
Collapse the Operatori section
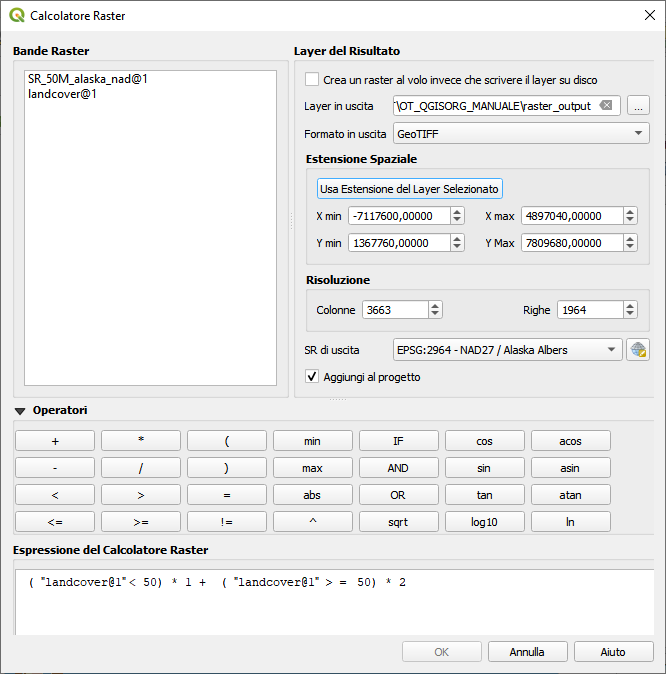(20, 411)
